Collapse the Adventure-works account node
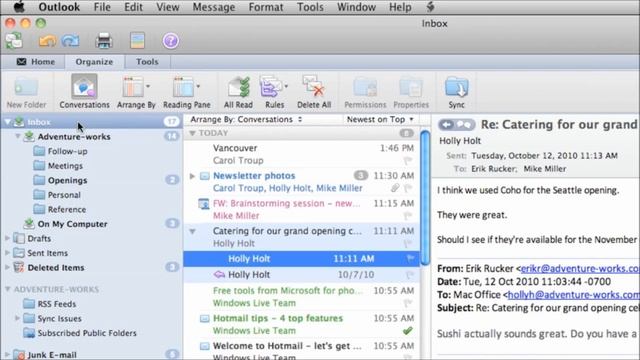This screenshot has width=640, height=360. point(18,136)
